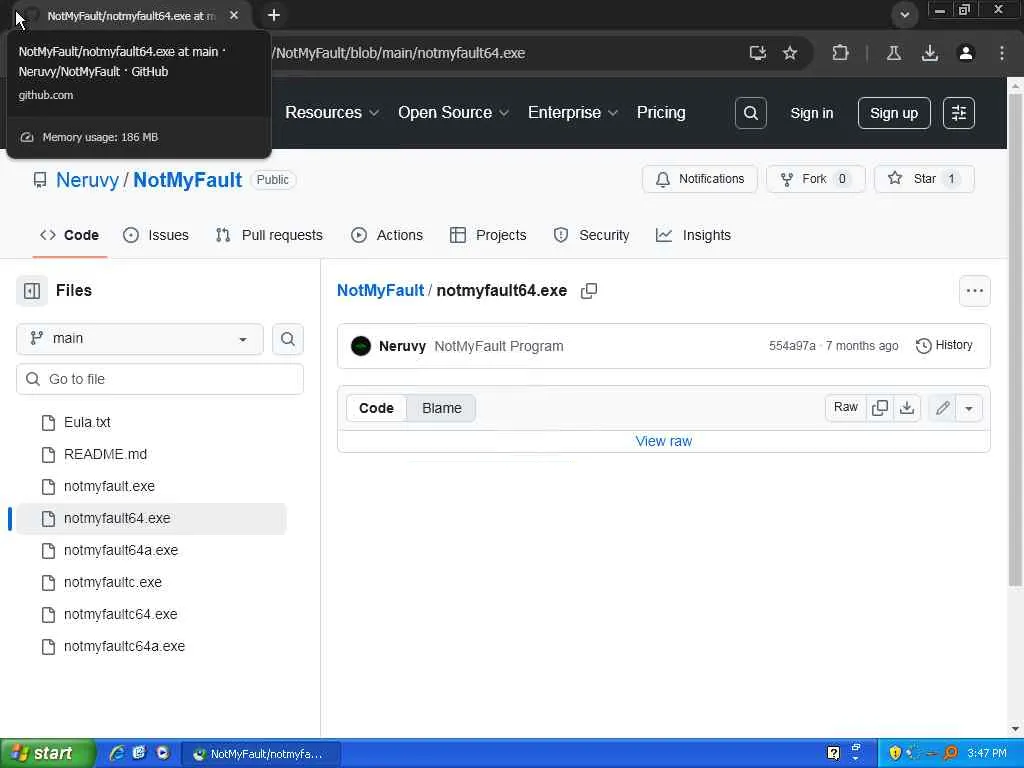Open Neruvy owner profile link

coord(88,180)
